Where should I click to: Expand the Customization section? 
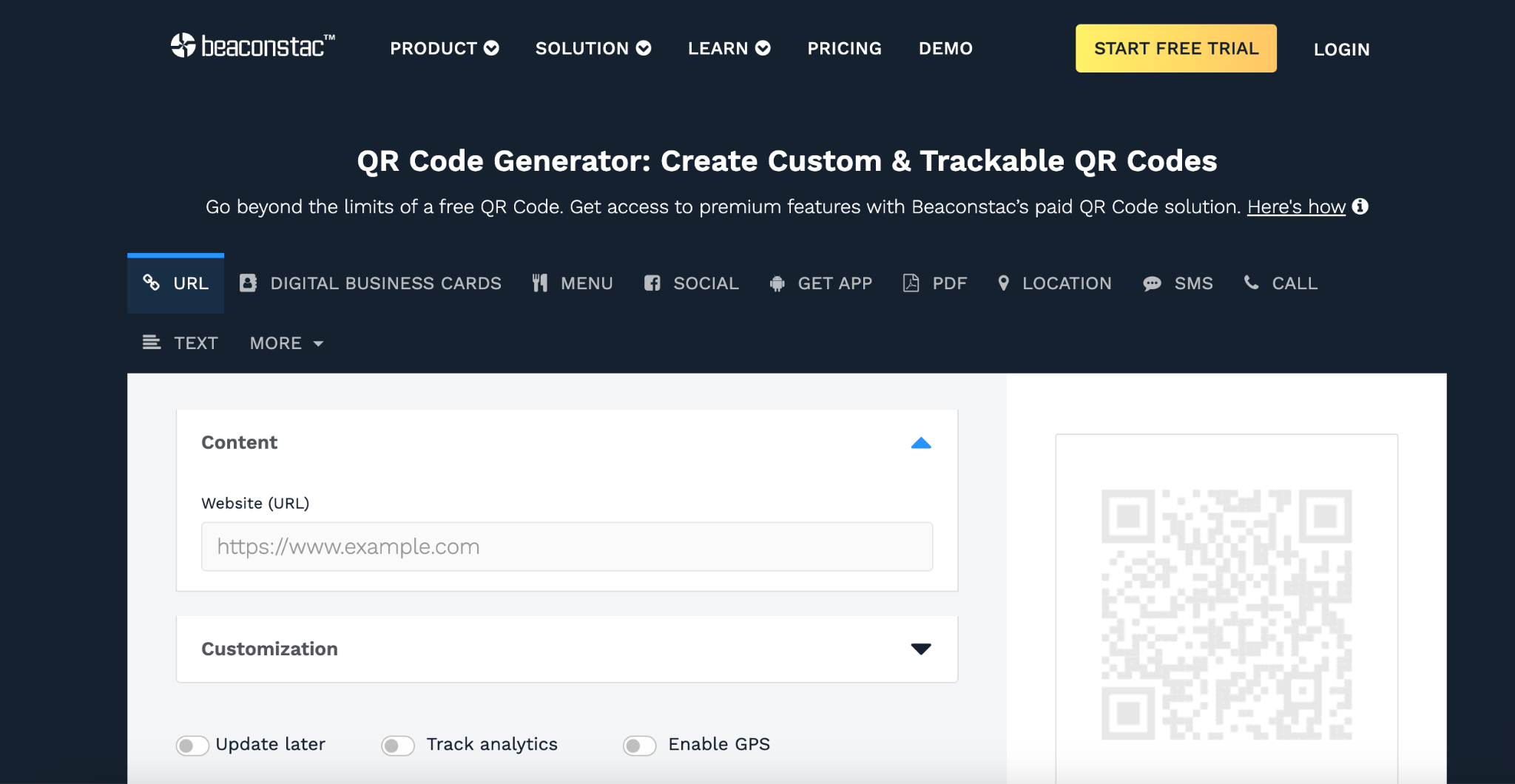[x=921, y=649]
